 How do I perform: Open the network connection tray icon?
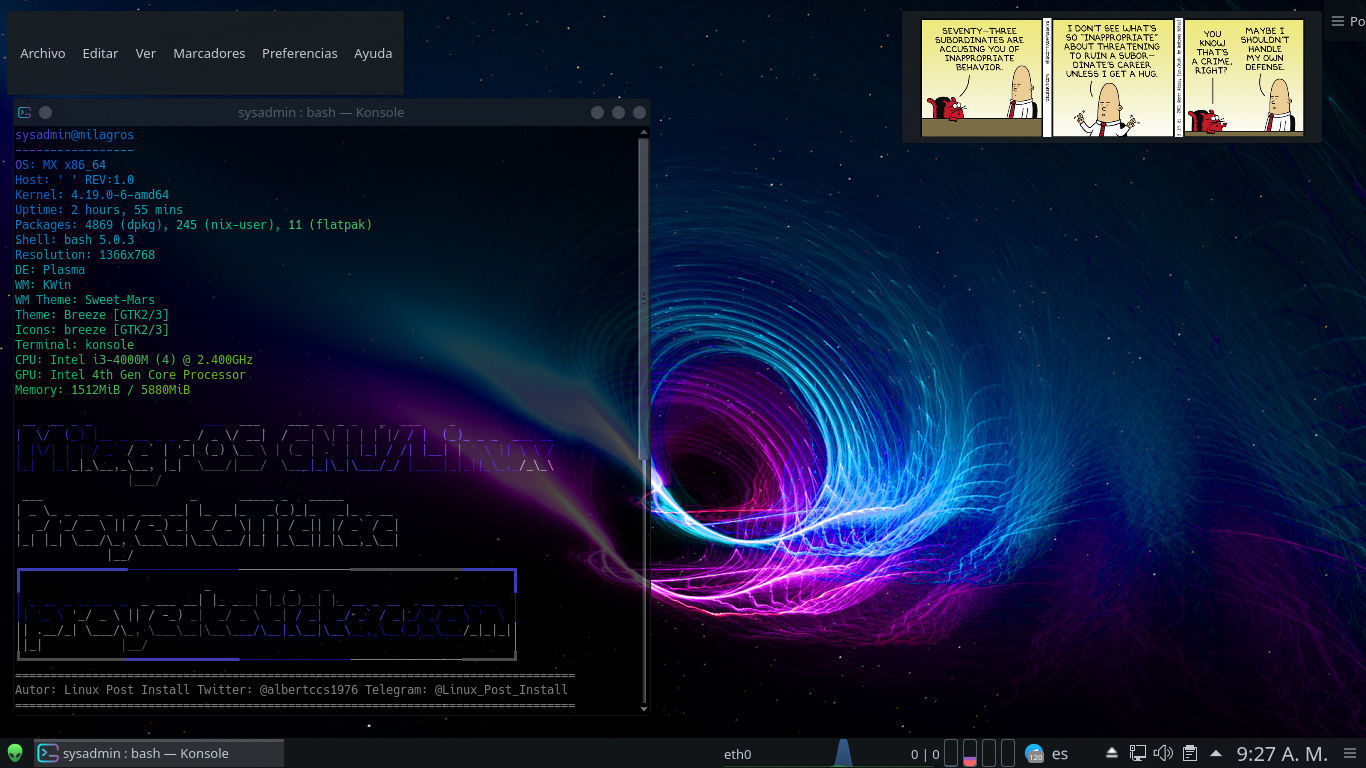coord(1138,753)
